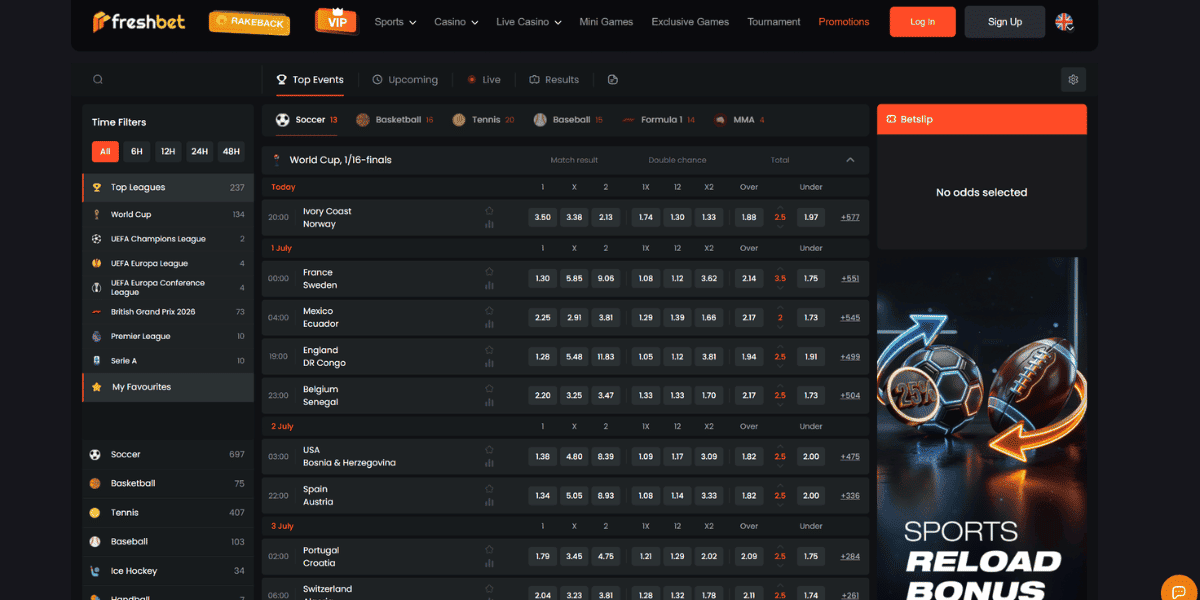Click the Top Leagues trophy icon

point(97,187)
